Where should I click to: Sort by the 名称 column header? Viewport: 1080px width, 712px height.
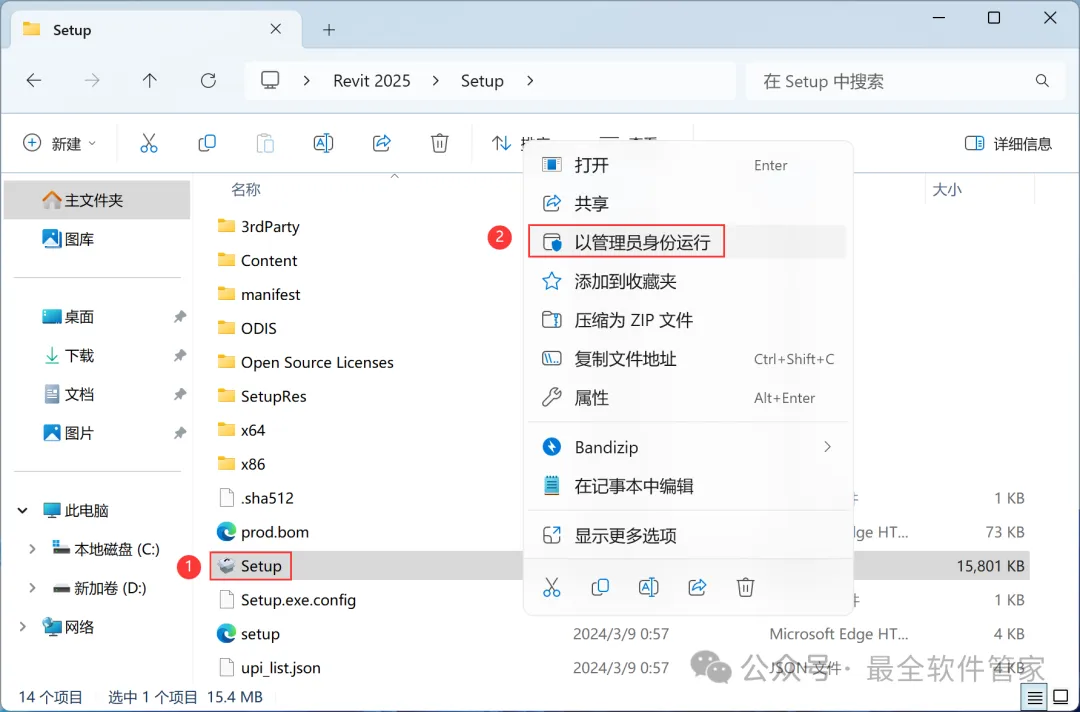pyautogui.click(x=246, y=189)
